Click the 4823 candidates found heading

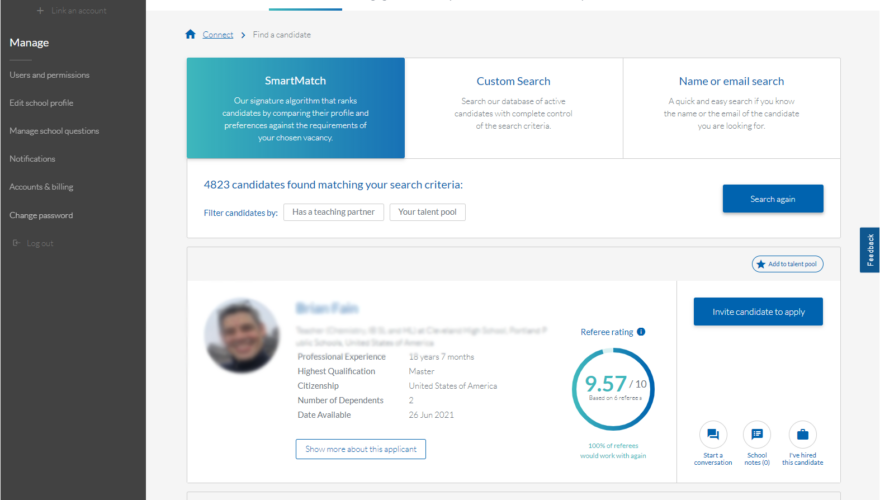333,185
